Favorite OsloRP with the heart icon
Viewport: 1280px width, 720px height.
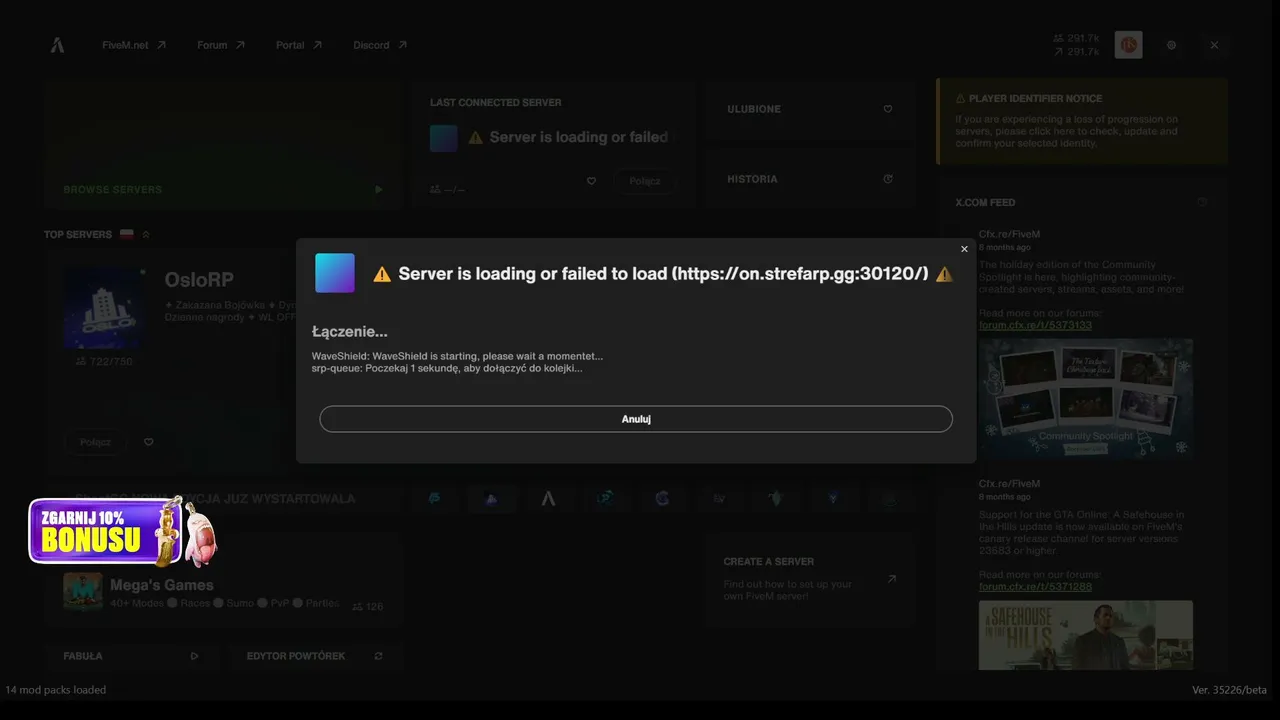click(x=148, y=442)
